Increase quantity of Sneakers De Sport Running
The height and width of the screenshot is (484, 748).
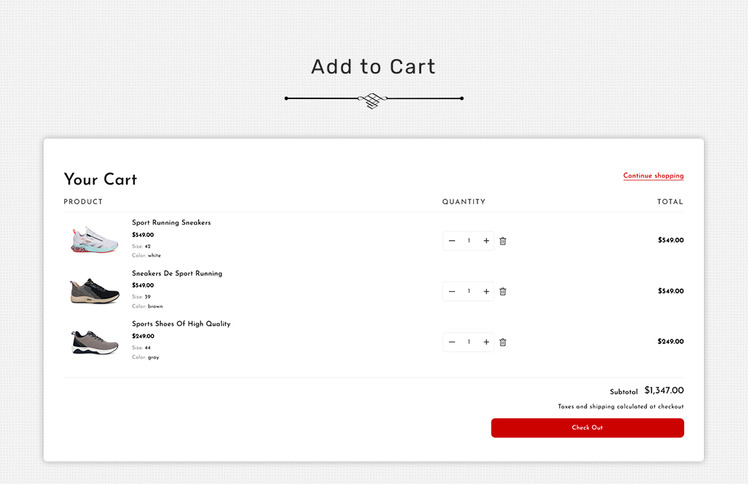click(x=486, y=291)
